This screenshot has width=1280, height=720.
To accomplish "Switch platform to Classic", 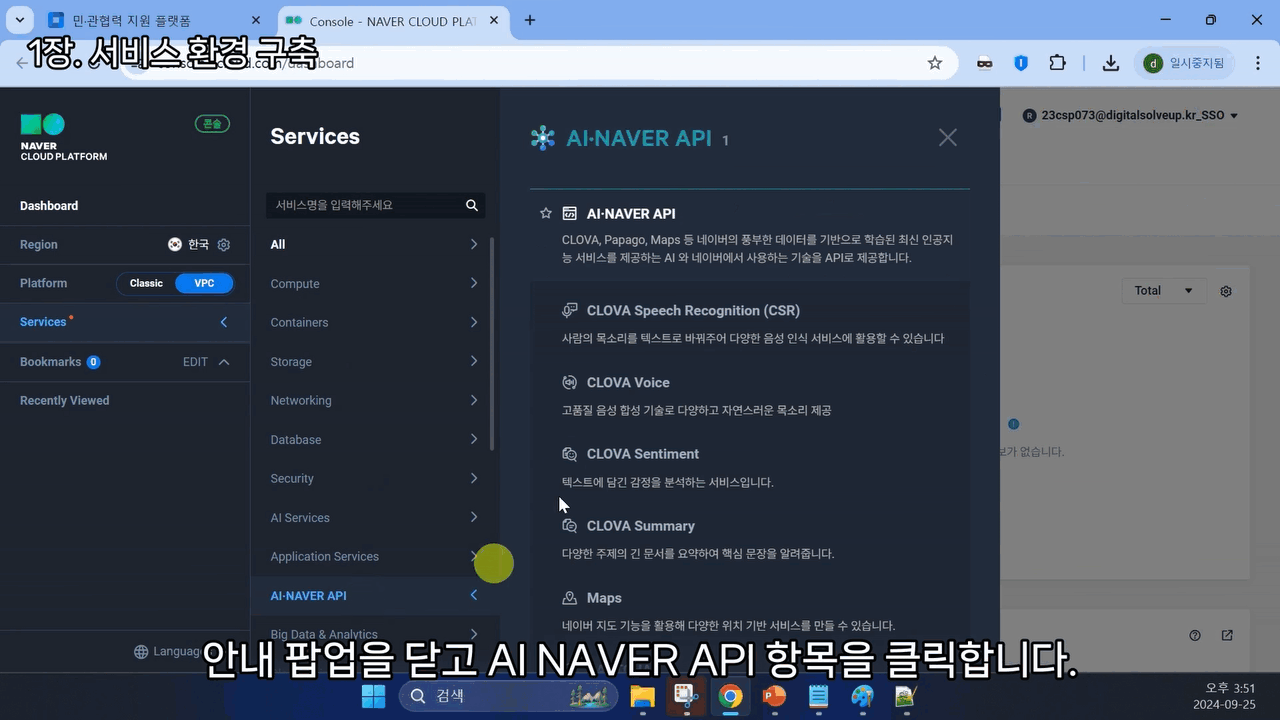I will pyautogui.click(x=146, y=283).
